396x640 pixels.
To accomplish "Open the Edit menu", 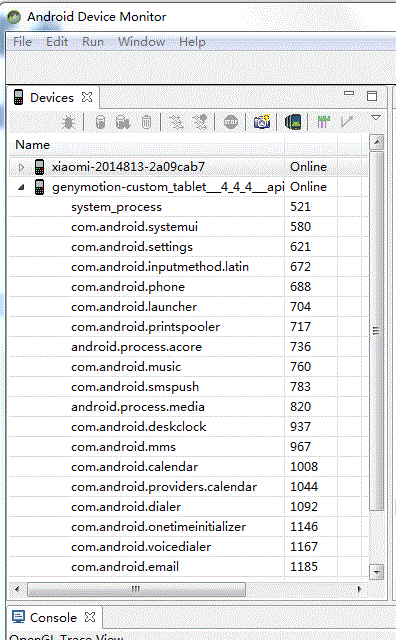I will (x=57, y=42).
